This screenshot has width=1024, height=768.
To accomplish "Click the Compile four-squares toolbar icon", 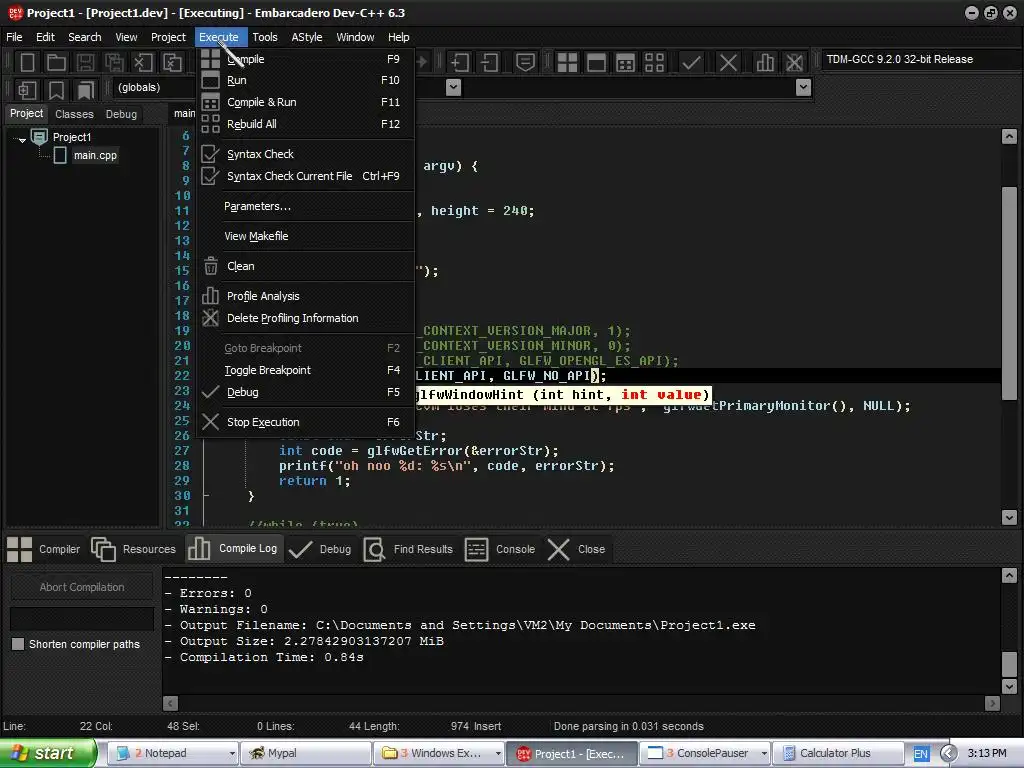I will (567, 63).
